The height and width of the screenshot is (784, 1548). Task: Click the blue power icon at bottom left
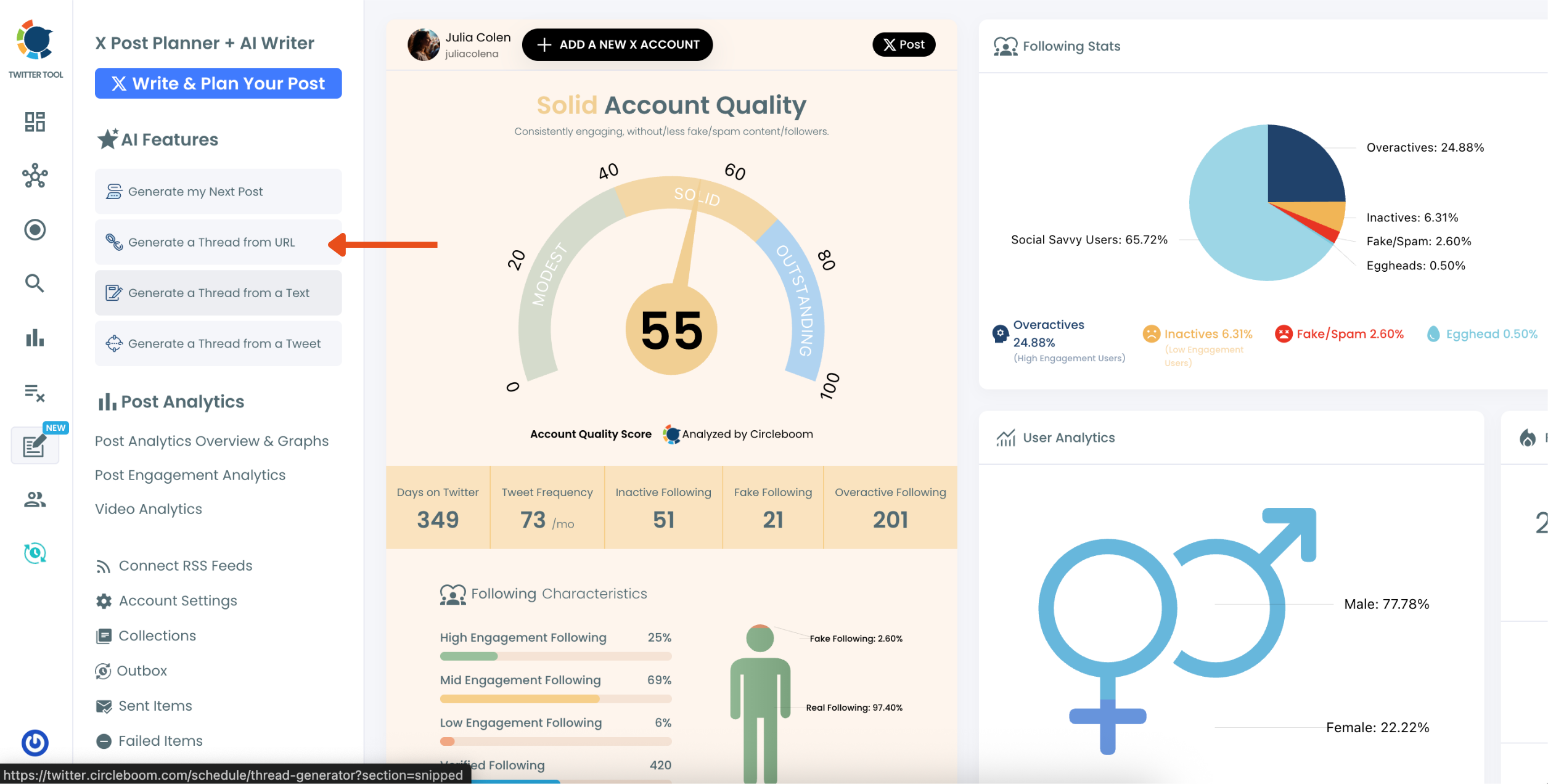coord(35,742)
